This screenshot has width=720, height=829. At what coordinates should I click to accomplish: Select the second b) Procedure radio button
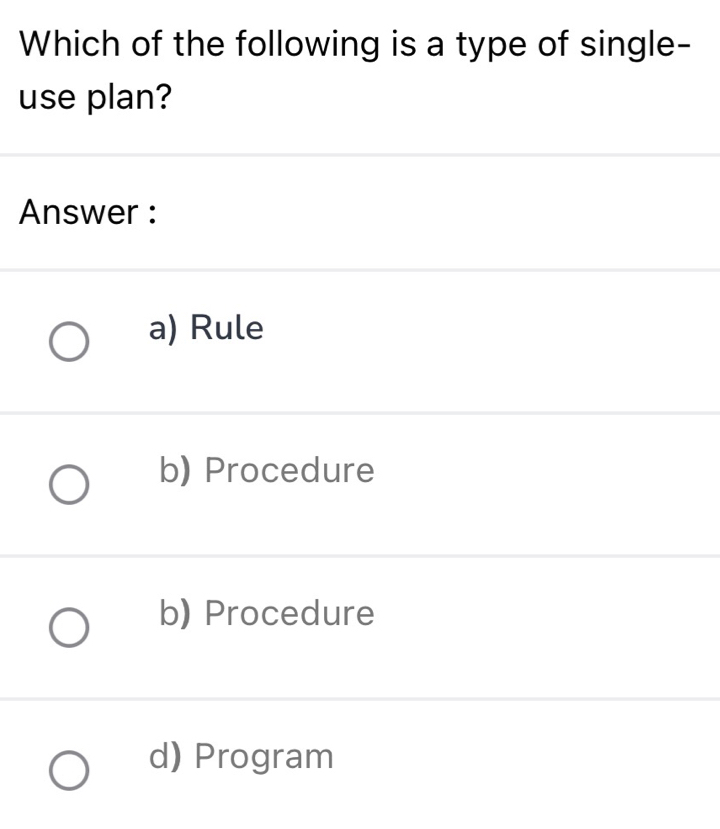(68, 629)
